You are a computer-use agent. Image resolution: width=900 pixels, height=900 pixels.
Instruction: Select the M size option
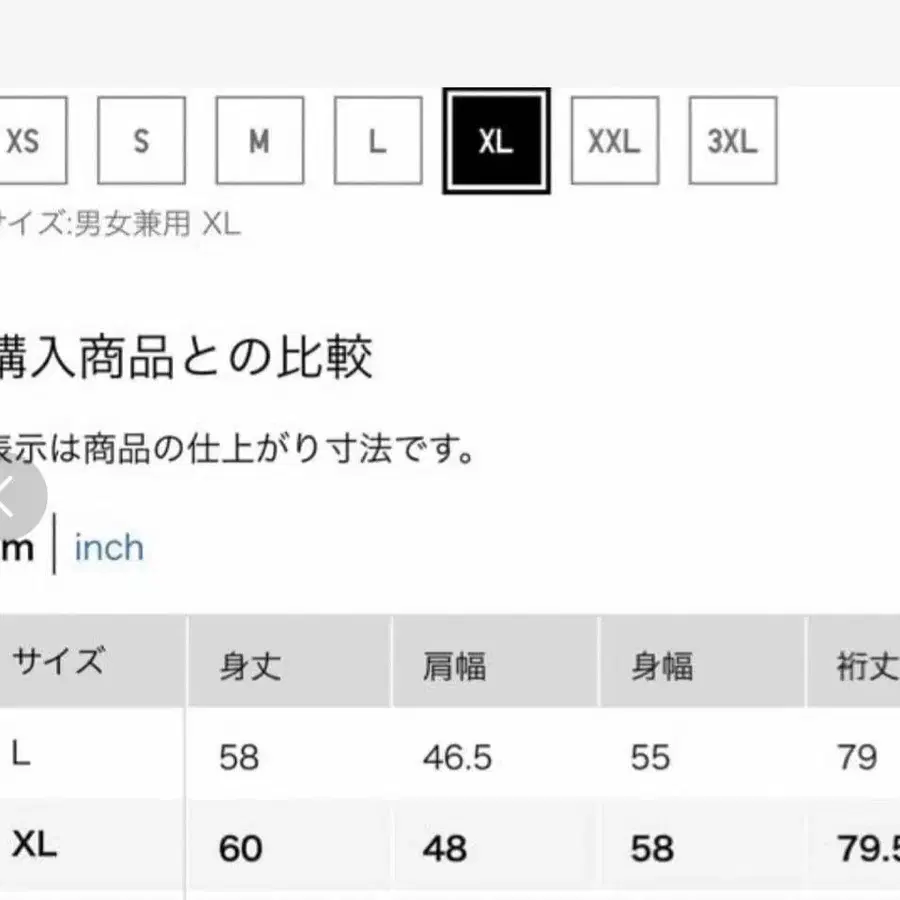point(259,142)
